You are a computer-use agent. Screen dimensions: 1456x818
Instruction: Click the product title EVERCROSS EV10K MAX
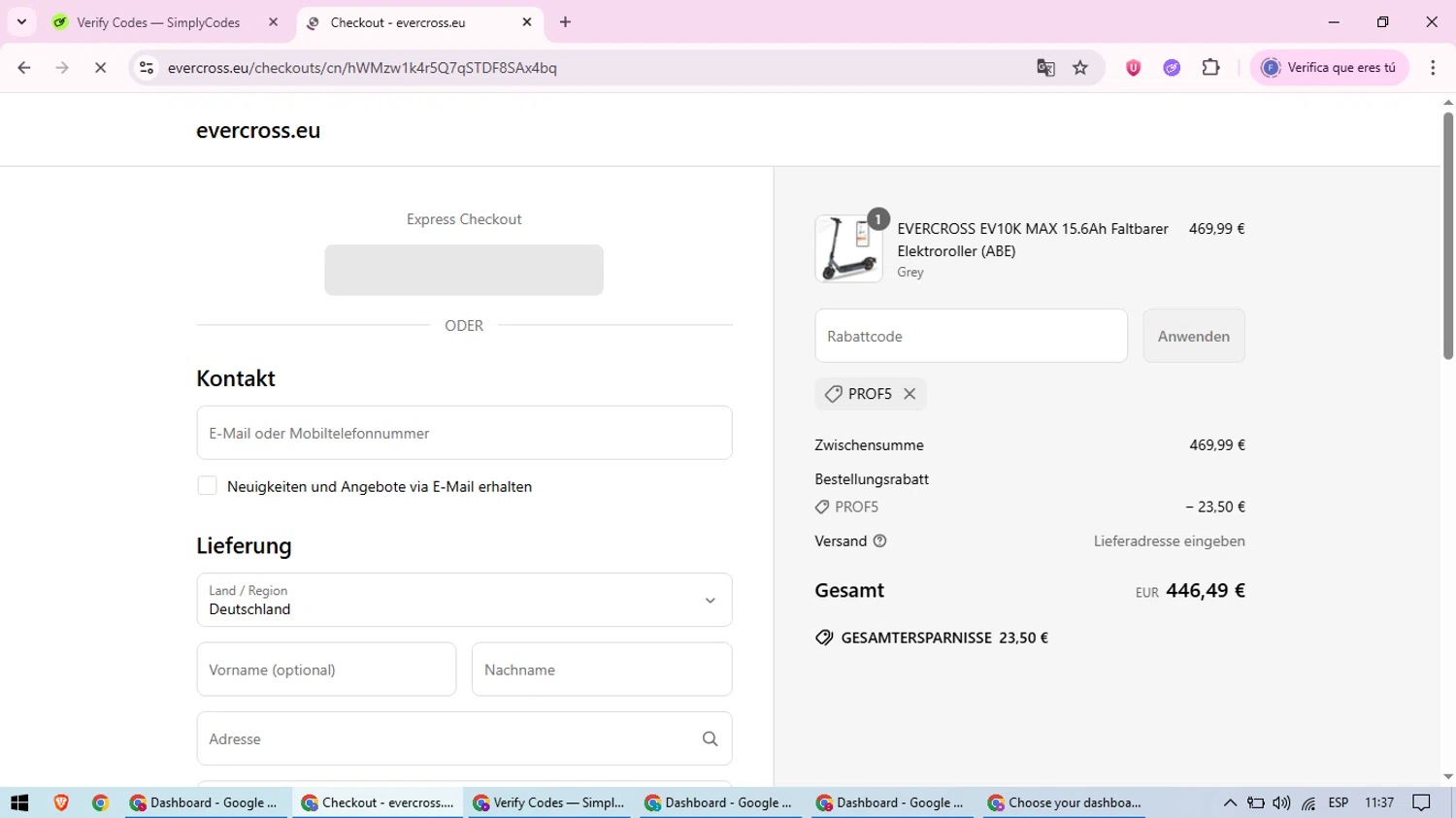click(x=1033, y=240)
